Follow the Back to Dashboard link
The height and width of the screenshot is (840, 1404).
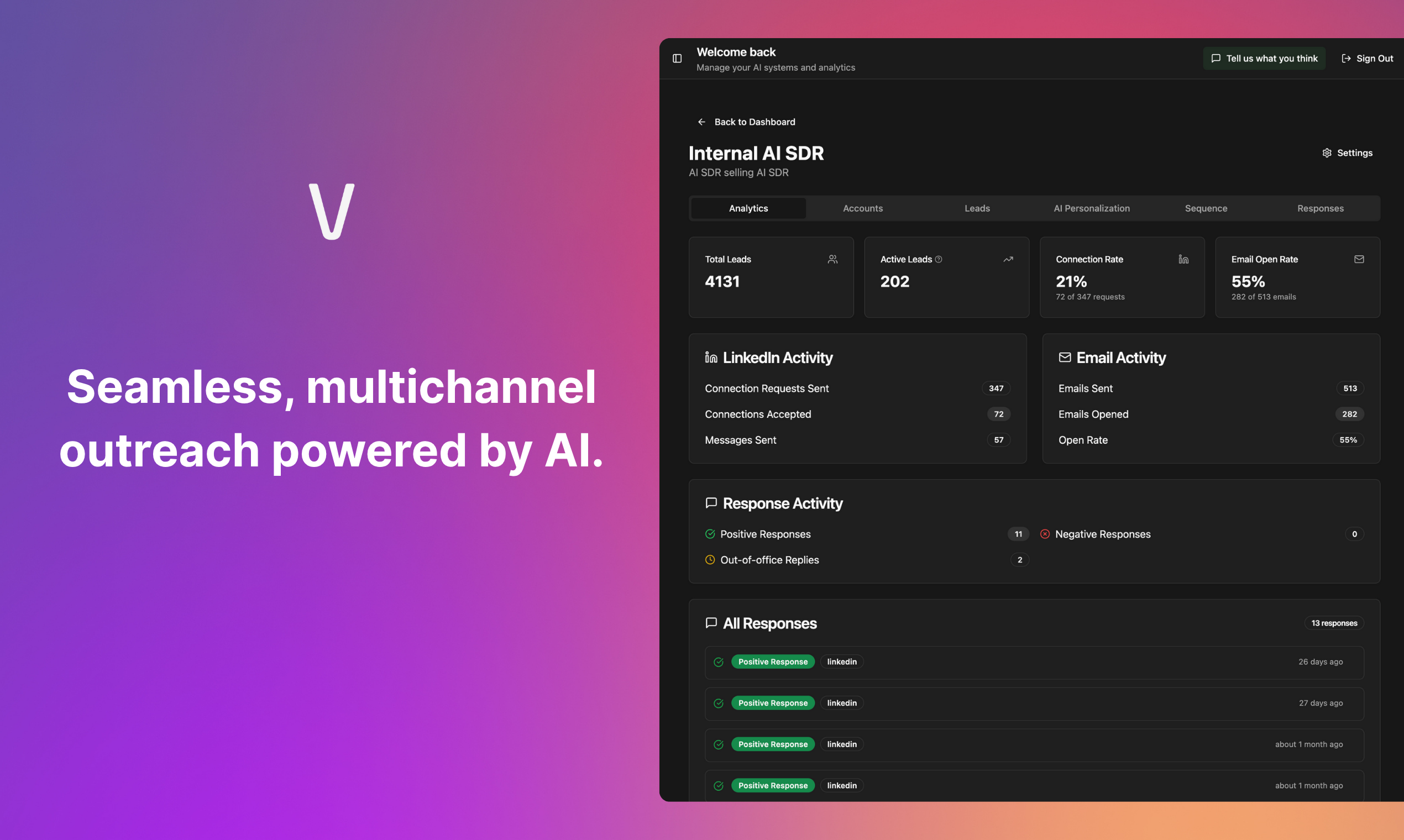point(754,122)
